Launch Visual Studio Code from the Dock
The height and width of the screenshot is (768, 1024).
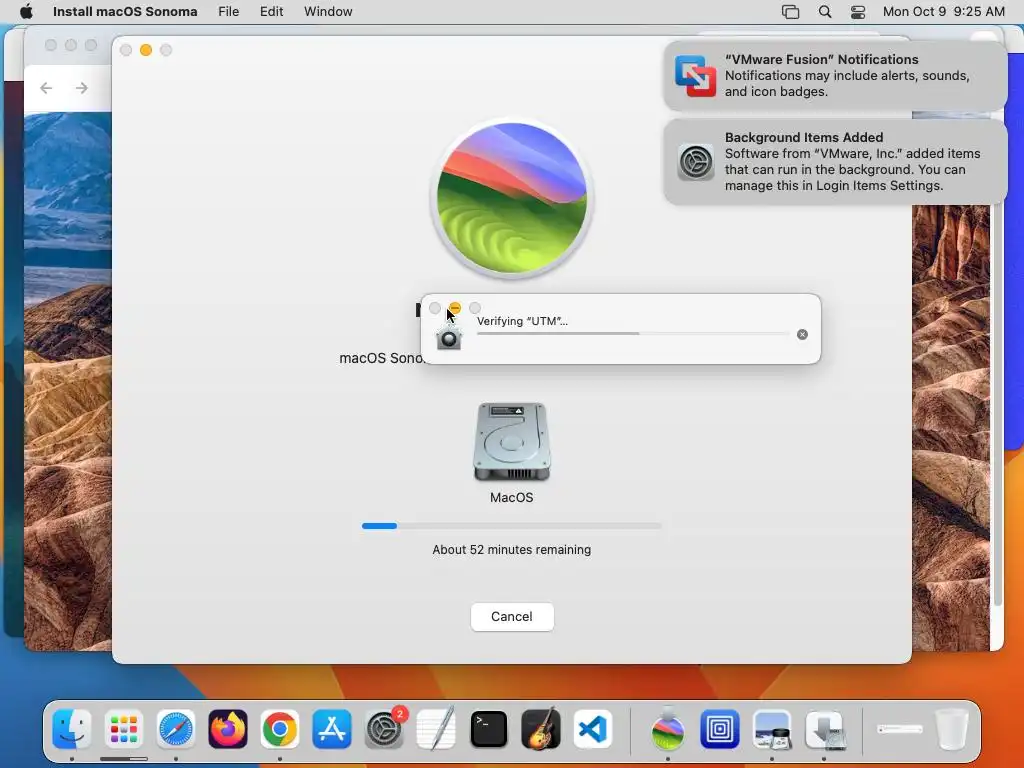click(593, 729)
